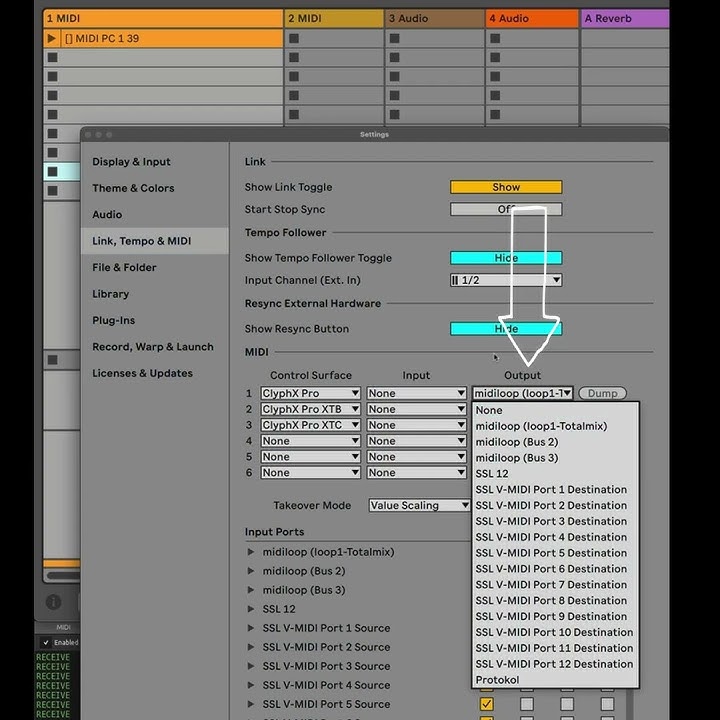
Task: Click stop square in 1 MIDI track's second slot
Action: (x=53, y=57)
